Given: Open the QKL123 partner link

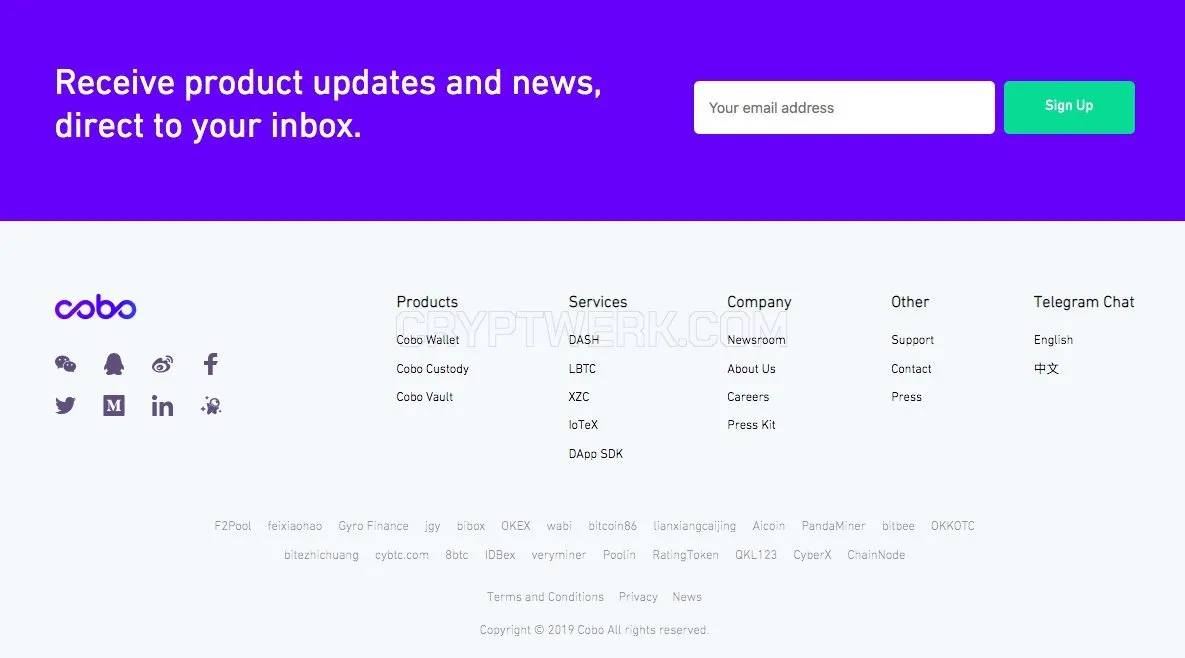Looking at the screenshot, I should (x=756, y=555).
